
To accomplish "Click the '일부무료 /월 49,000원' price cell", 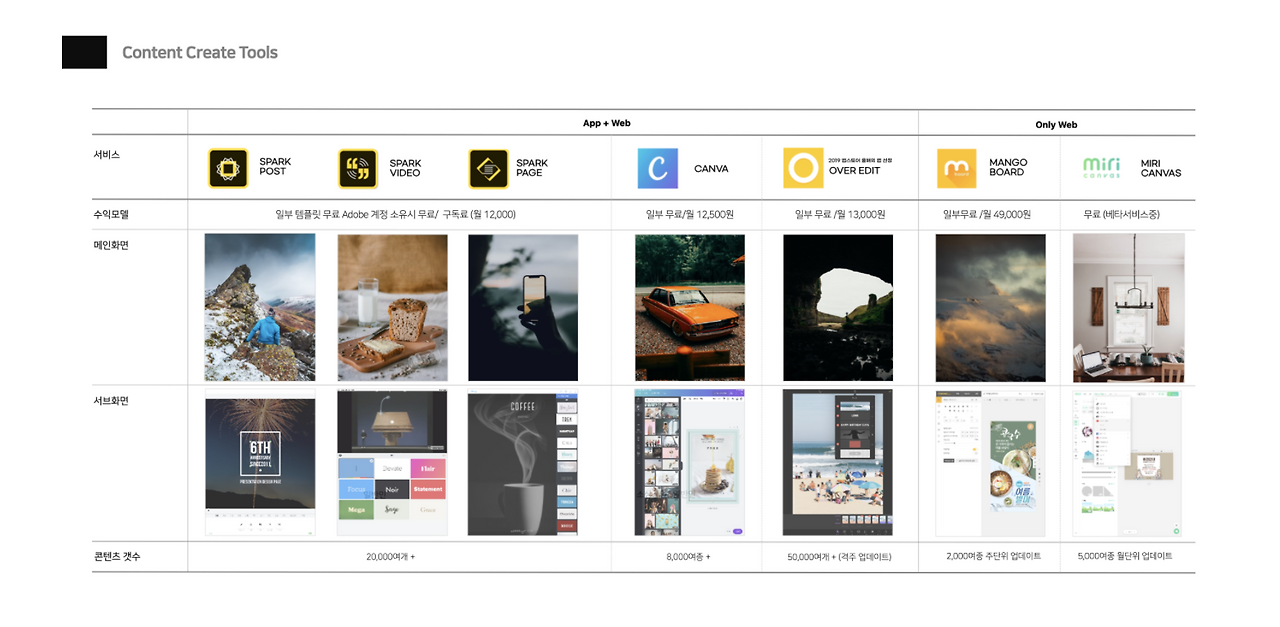I will point(987,214).
